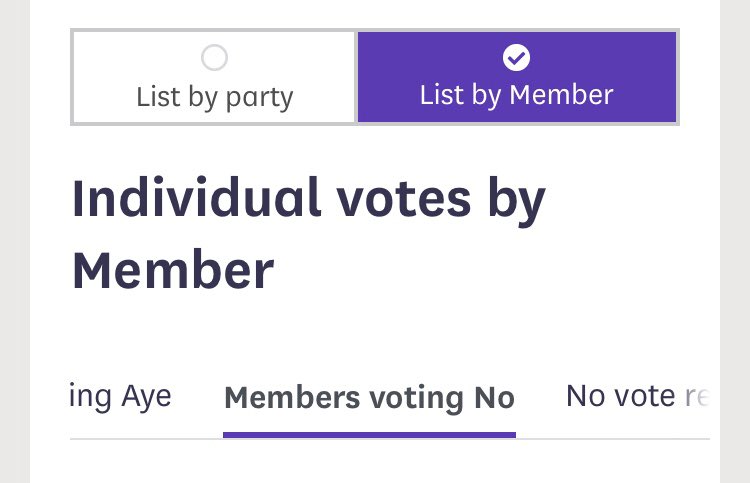Screen dimensions: 750x483
Task: Click the grey divider line under tab strip
Action: [x=612, y=439]
